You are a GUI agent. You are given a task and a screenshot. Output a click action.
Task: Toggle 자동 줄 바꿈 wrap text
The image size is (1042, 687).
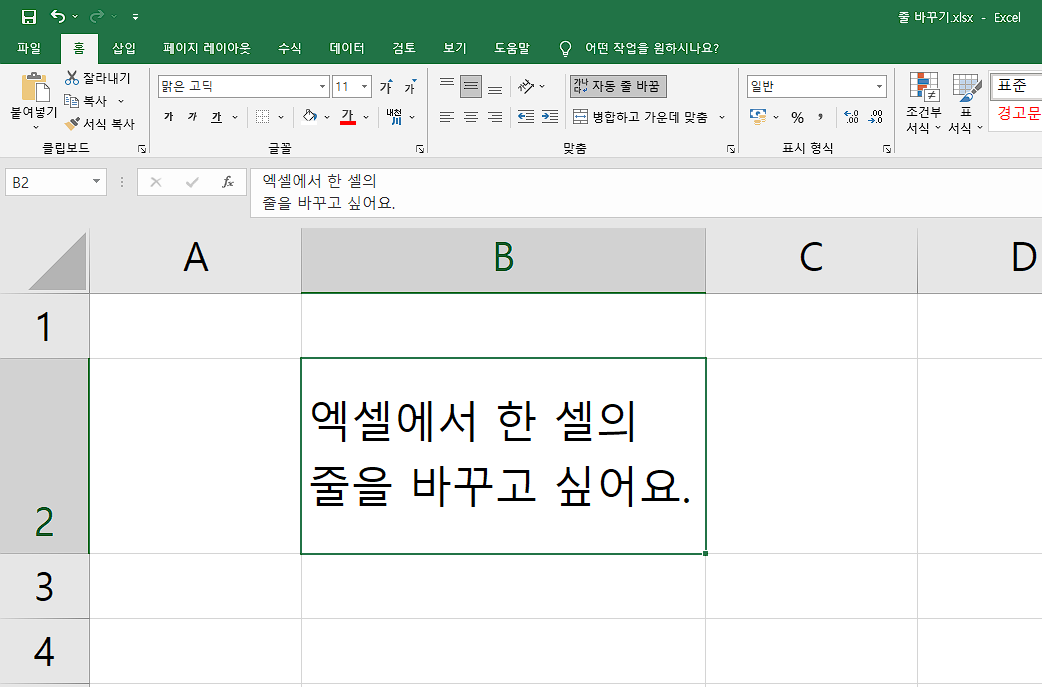click(x=618, y=86)
